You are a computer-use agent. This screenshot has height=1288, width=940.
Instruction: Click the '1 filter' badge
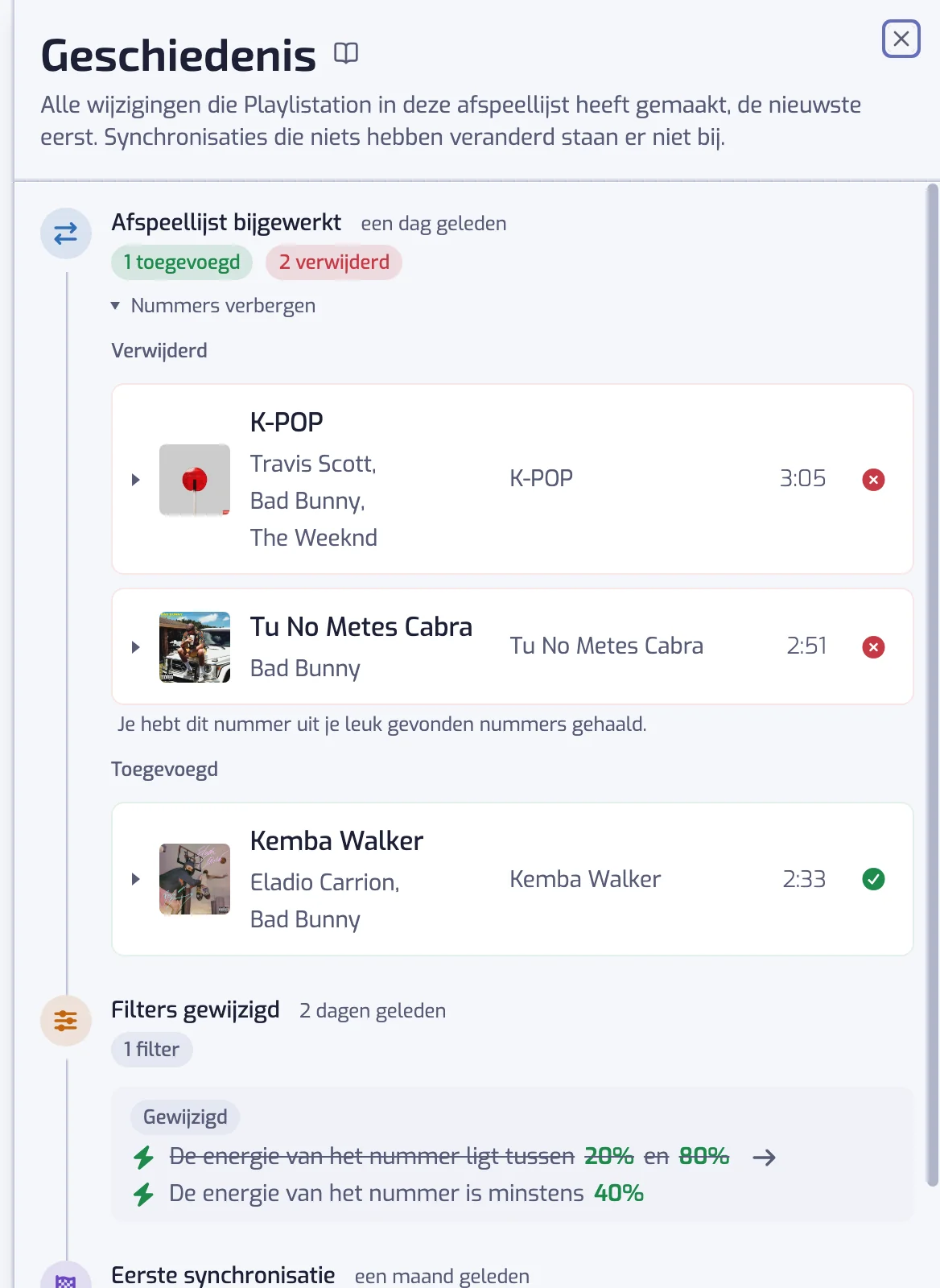click(x=151, y=1050)
